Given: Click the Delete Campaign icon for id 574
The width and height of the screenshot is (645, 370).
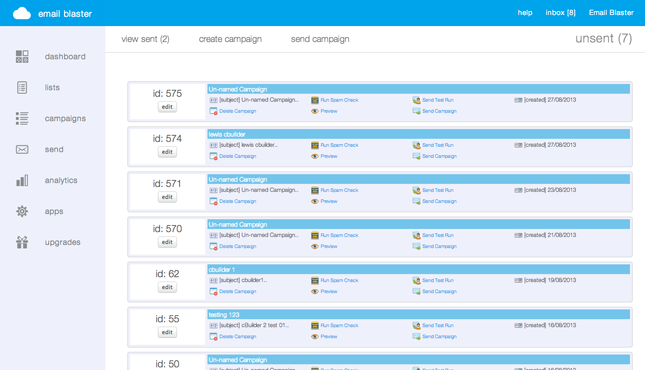Looking at the screenshot, I should point(213,156).
